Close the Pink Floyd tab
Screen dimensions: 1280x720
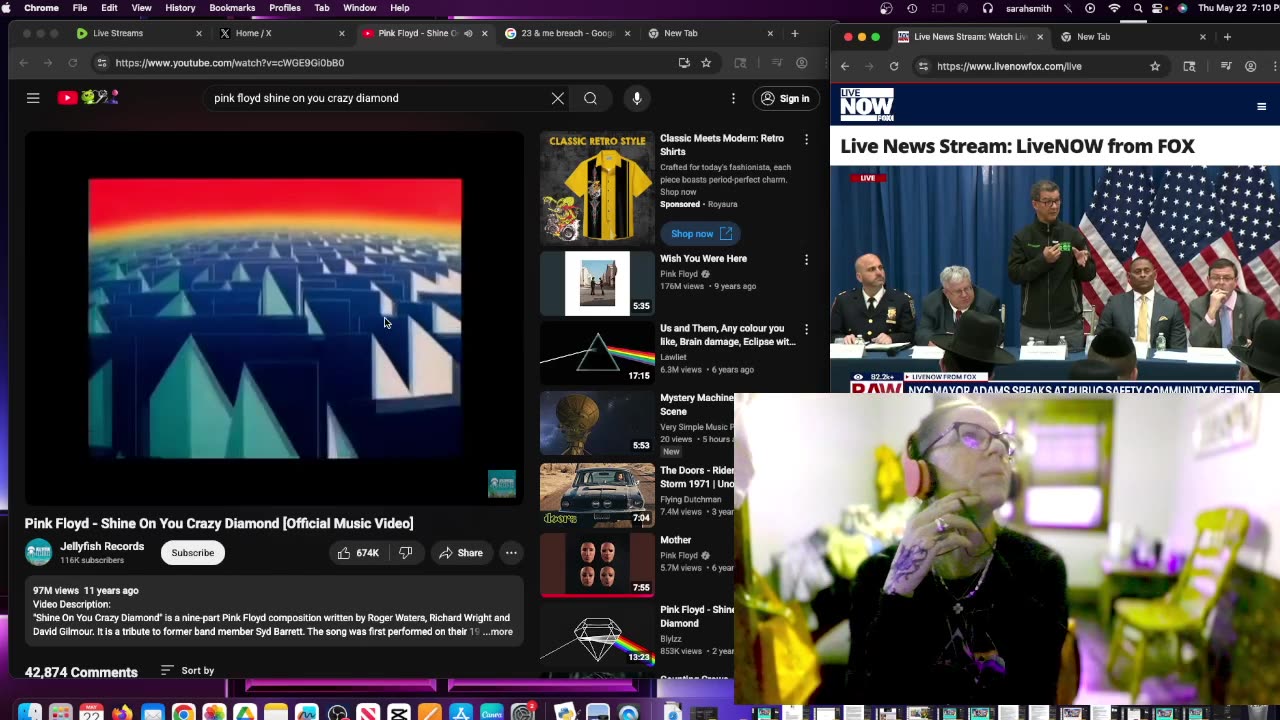485,33
